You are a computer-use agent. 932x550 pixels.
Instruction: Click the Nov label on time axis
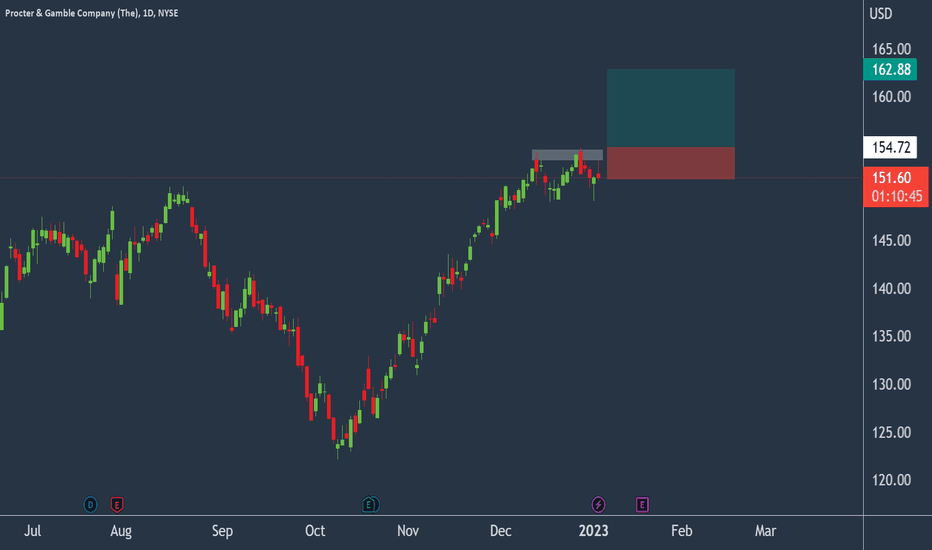tap(408, 530)
